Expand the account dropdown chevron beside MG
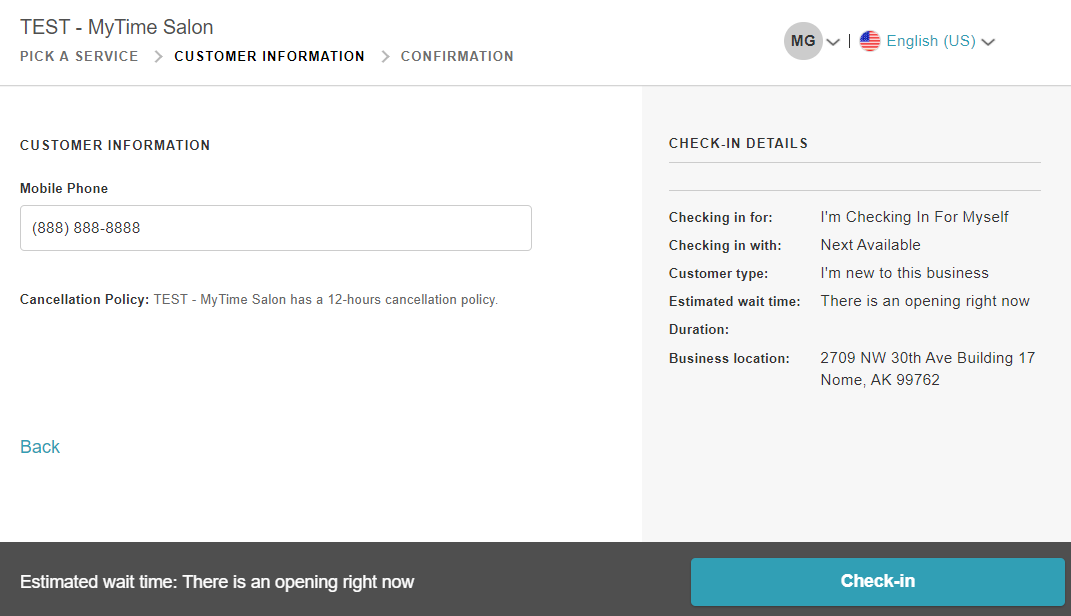Screen dimensions: 1071x616 click(833, 42)
